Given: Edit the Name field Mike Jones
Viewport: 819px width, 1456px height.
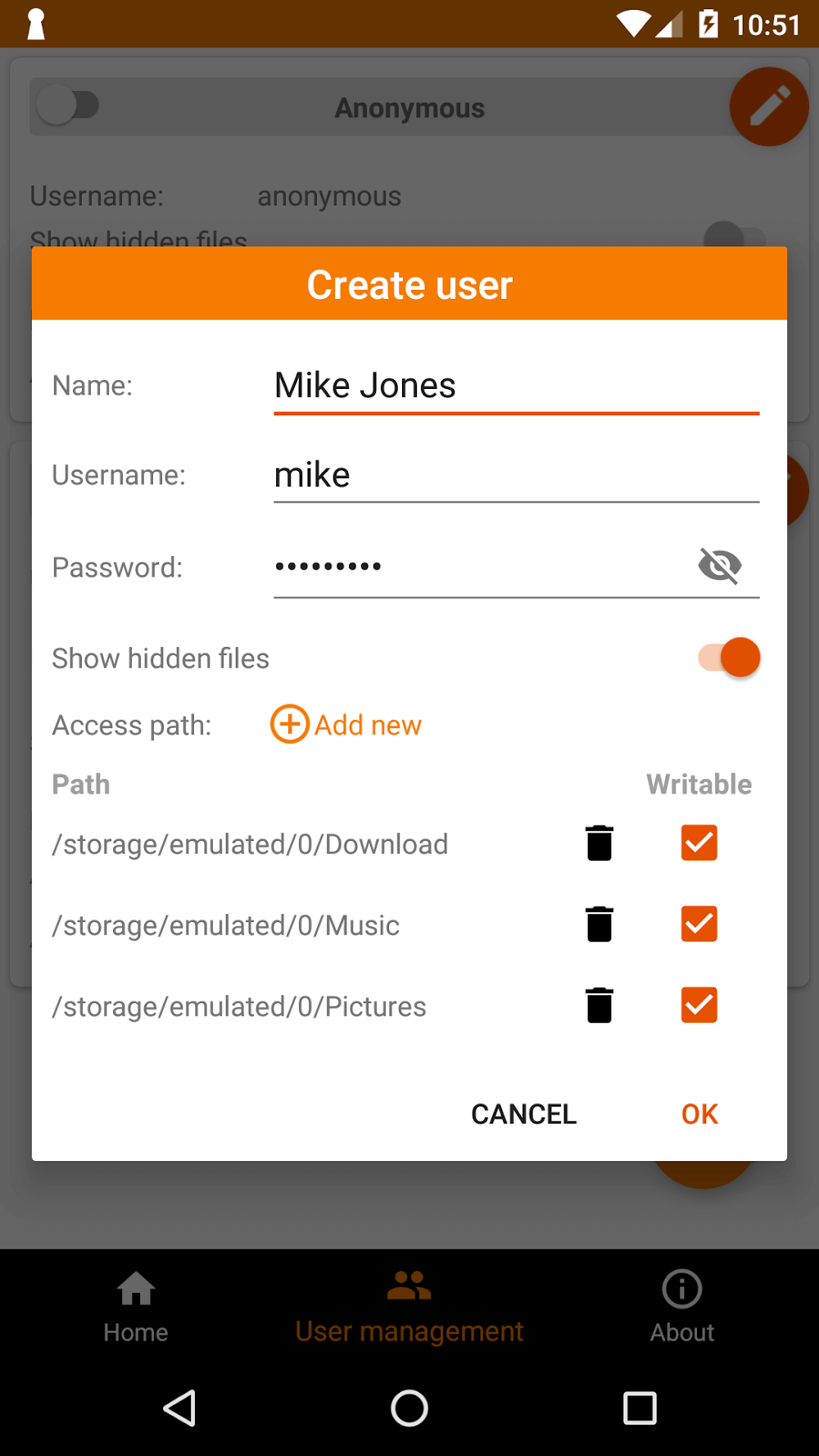Looking at the screenshot, I should tap(516, 386).
